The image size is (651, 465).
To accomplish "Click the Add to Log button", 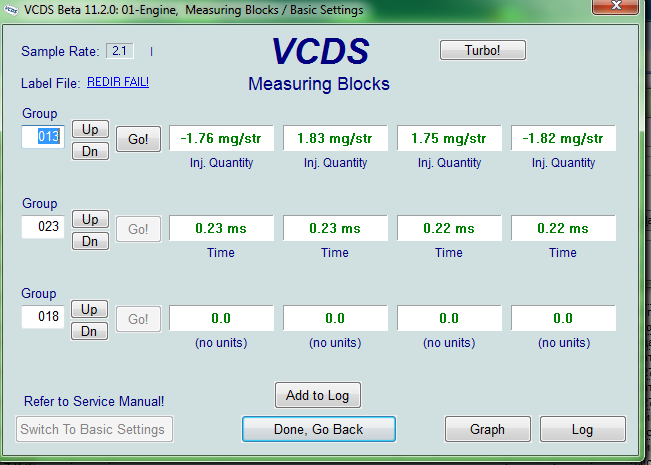I will (x=317, y=395).
